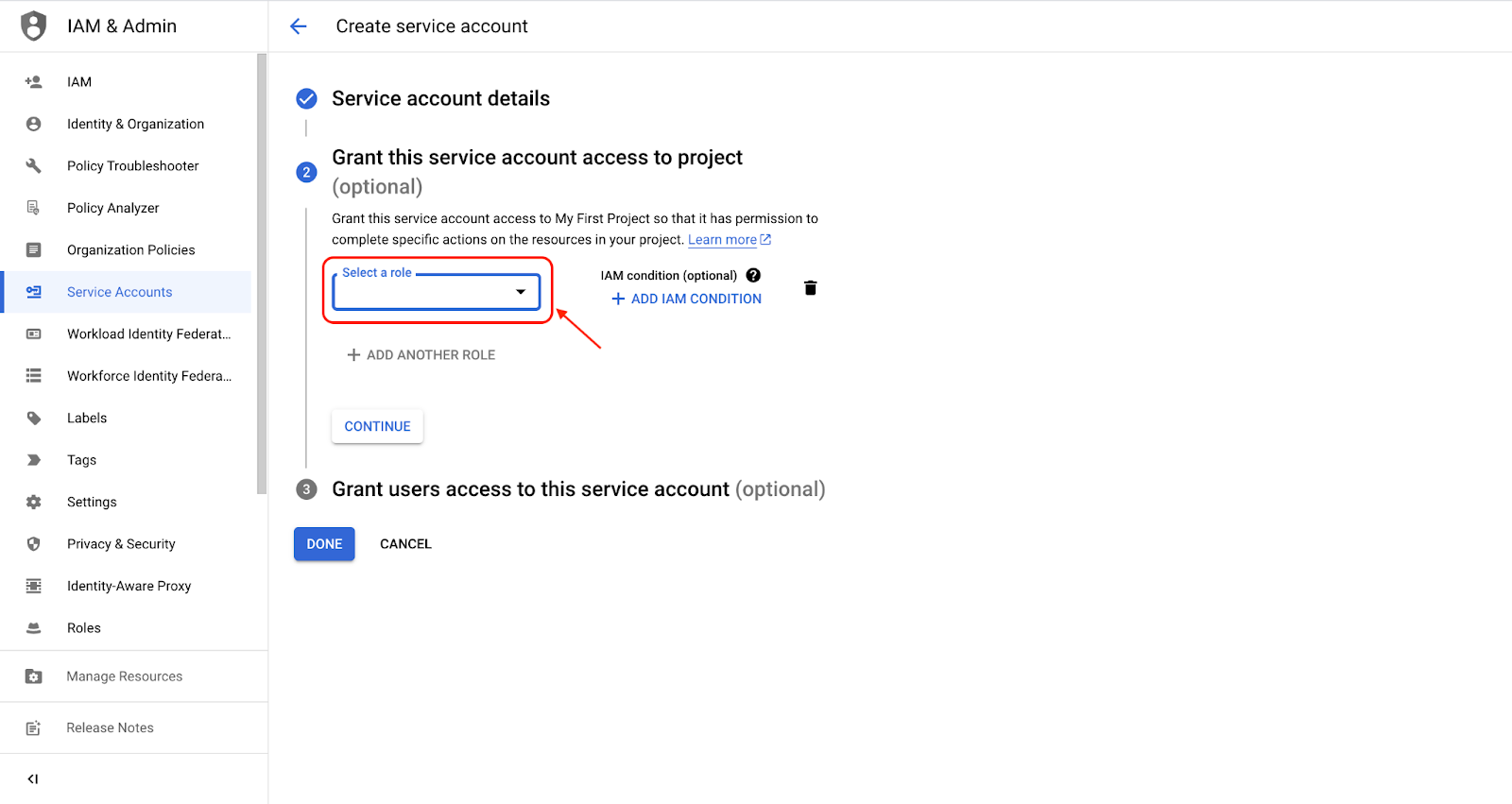Click the IAM & Admin shield logo
Screen dimensions: 1512x804
pos(34,26)
